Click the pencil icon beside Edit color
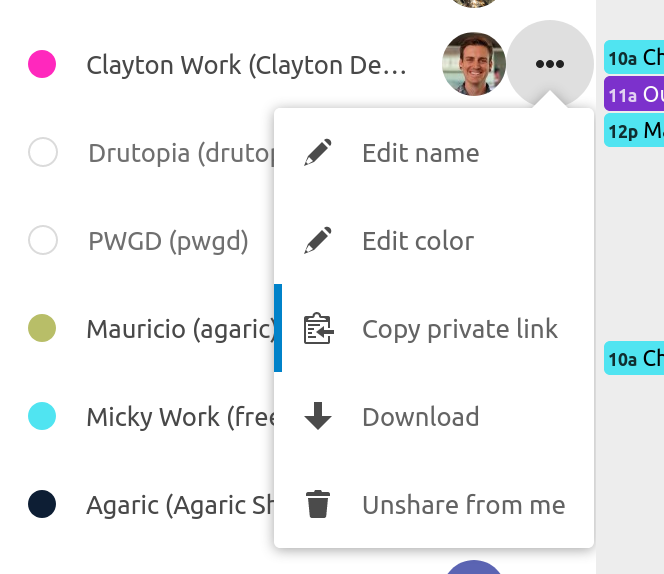Viewport: 664px width, 574px height. click(318, 241)
